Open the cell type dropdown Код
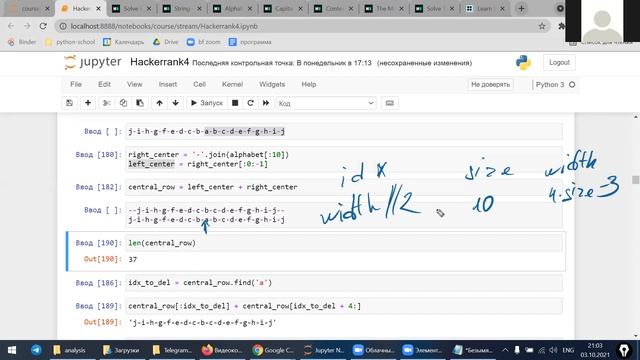The width and height of the screenshot is (640, 360). (x=326, y=103)
